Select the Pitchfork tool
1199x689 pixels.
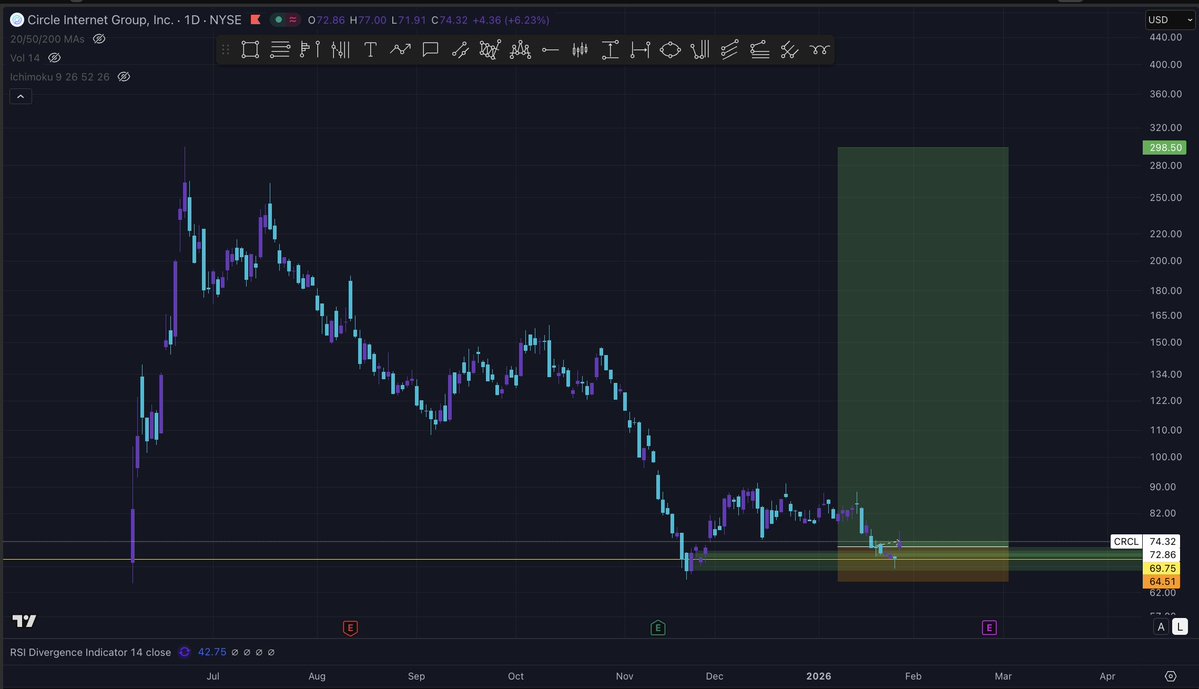789,50
